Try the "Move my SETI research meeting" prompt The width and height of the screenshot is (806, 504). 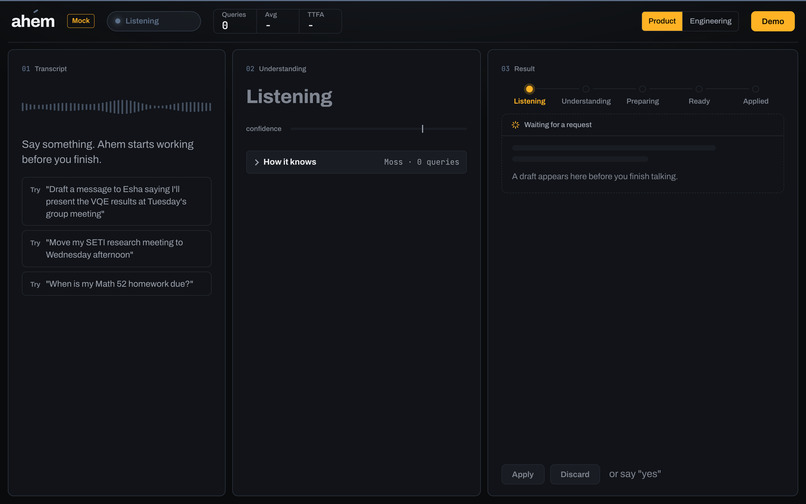click(117, 248)
